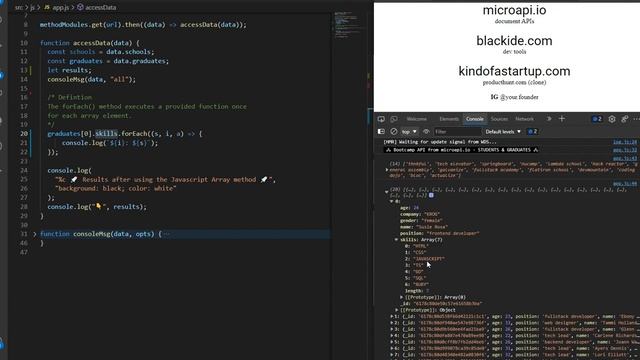640x360 pixels.
Task: Collapse the skills Array(7) node
Action: (396, 240)
